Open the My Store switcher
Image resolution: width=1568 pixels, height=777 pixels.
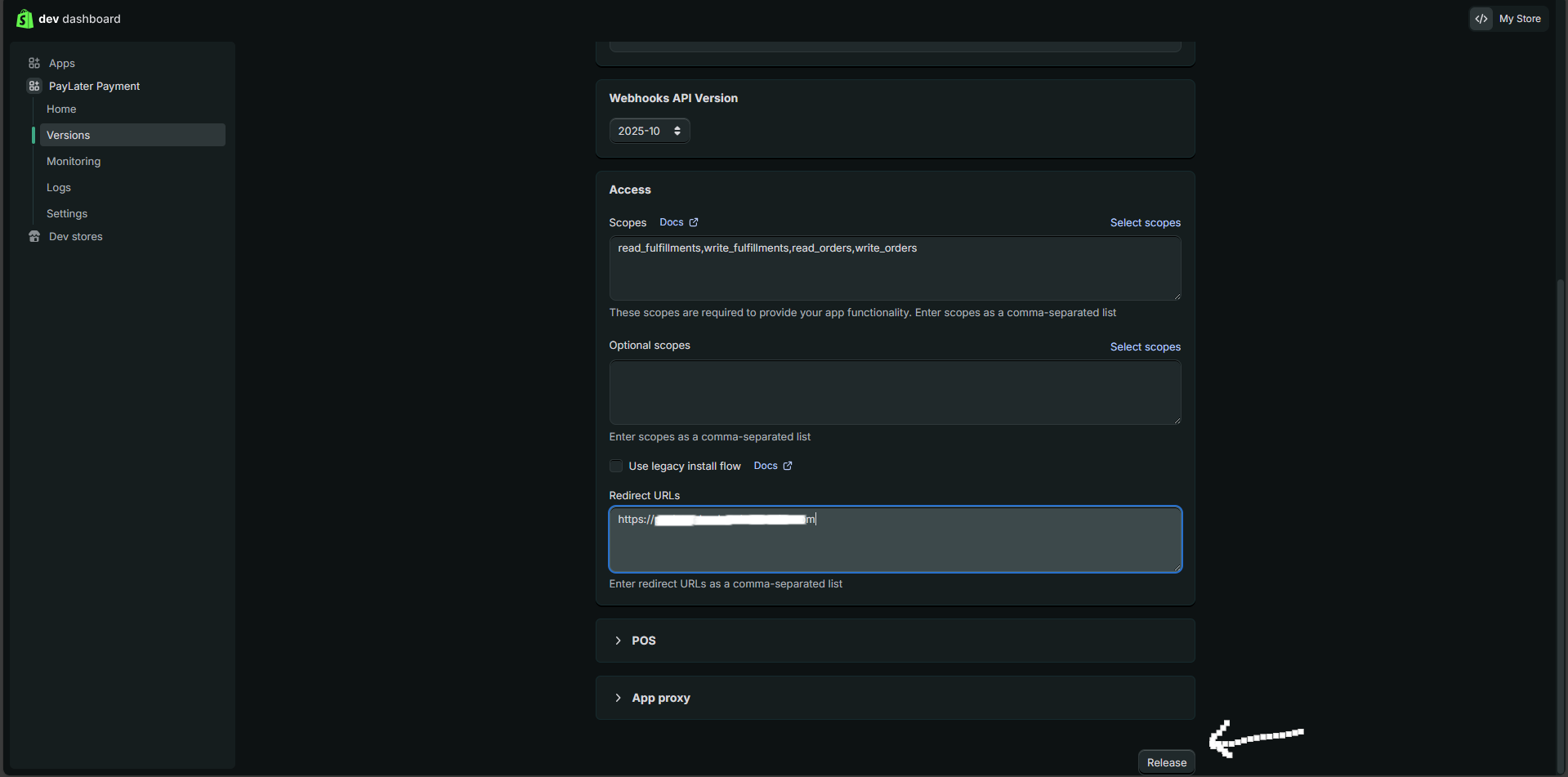[1509, 19]
